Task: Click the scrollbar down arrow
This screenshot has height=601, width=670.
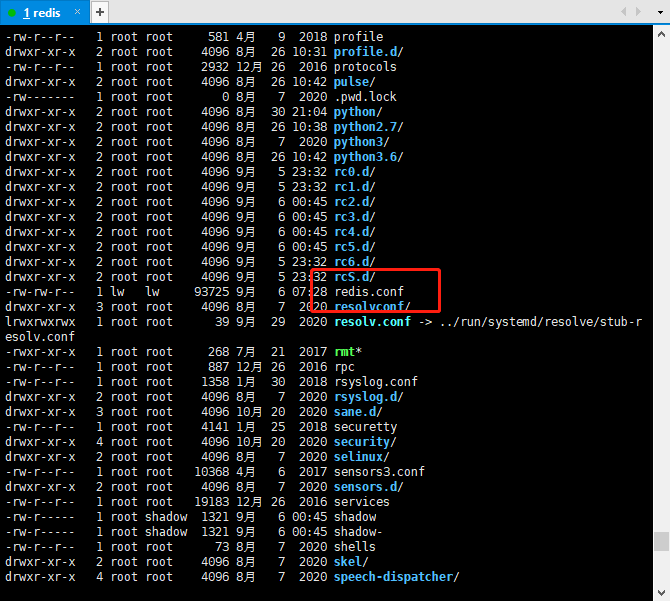Action: [661, 592]
